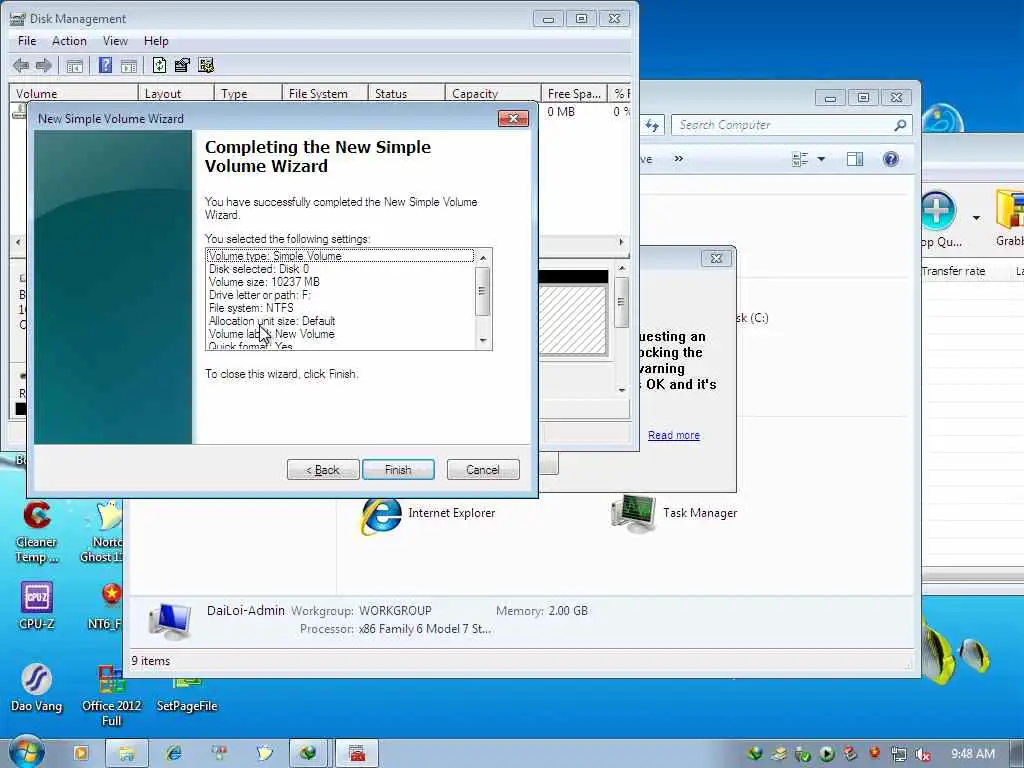
Task: Open Internet Explorer shortcut in the Explorer window
Action: (x=428, y=514)
